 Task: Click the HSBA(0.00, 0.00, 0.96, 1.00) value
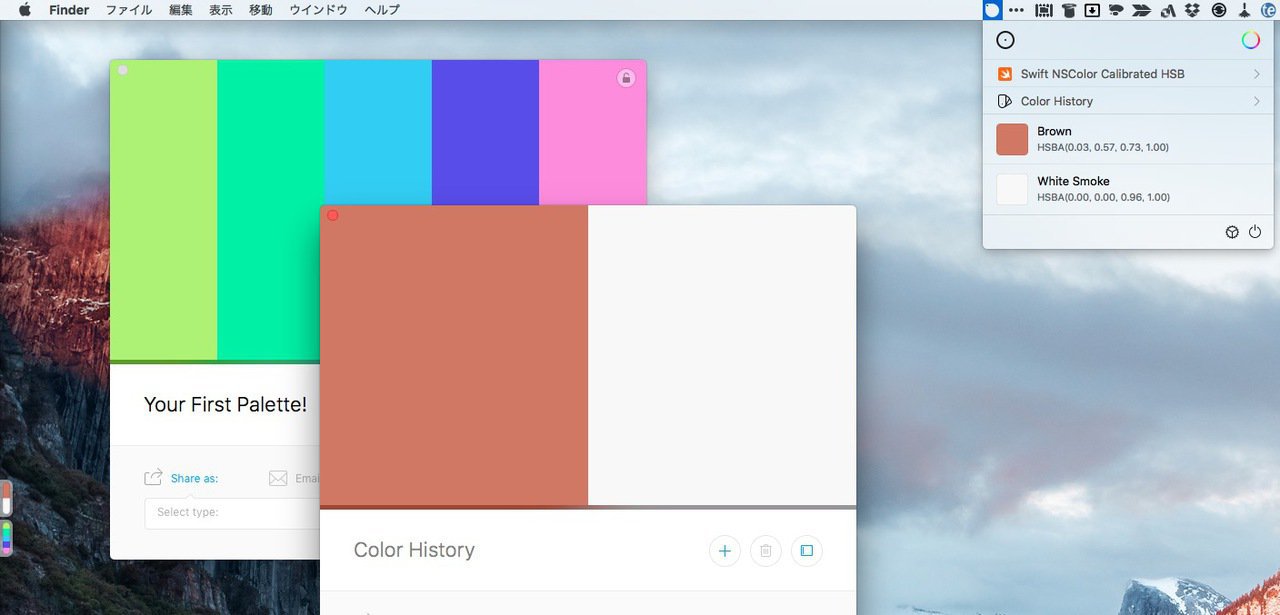point(1103,197)
